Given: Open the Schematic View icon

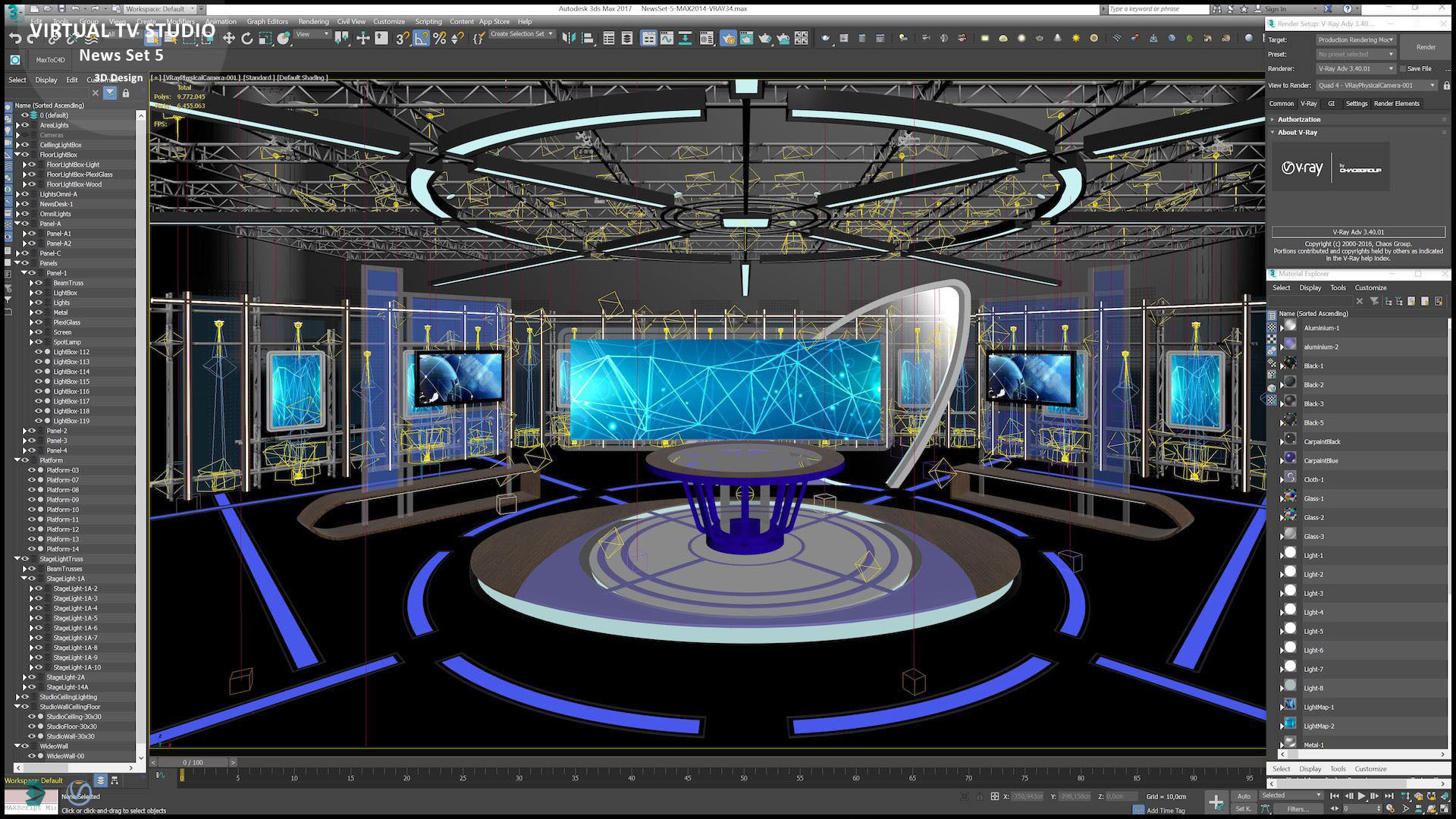Looking at the screenshot, I should [685, 38].
